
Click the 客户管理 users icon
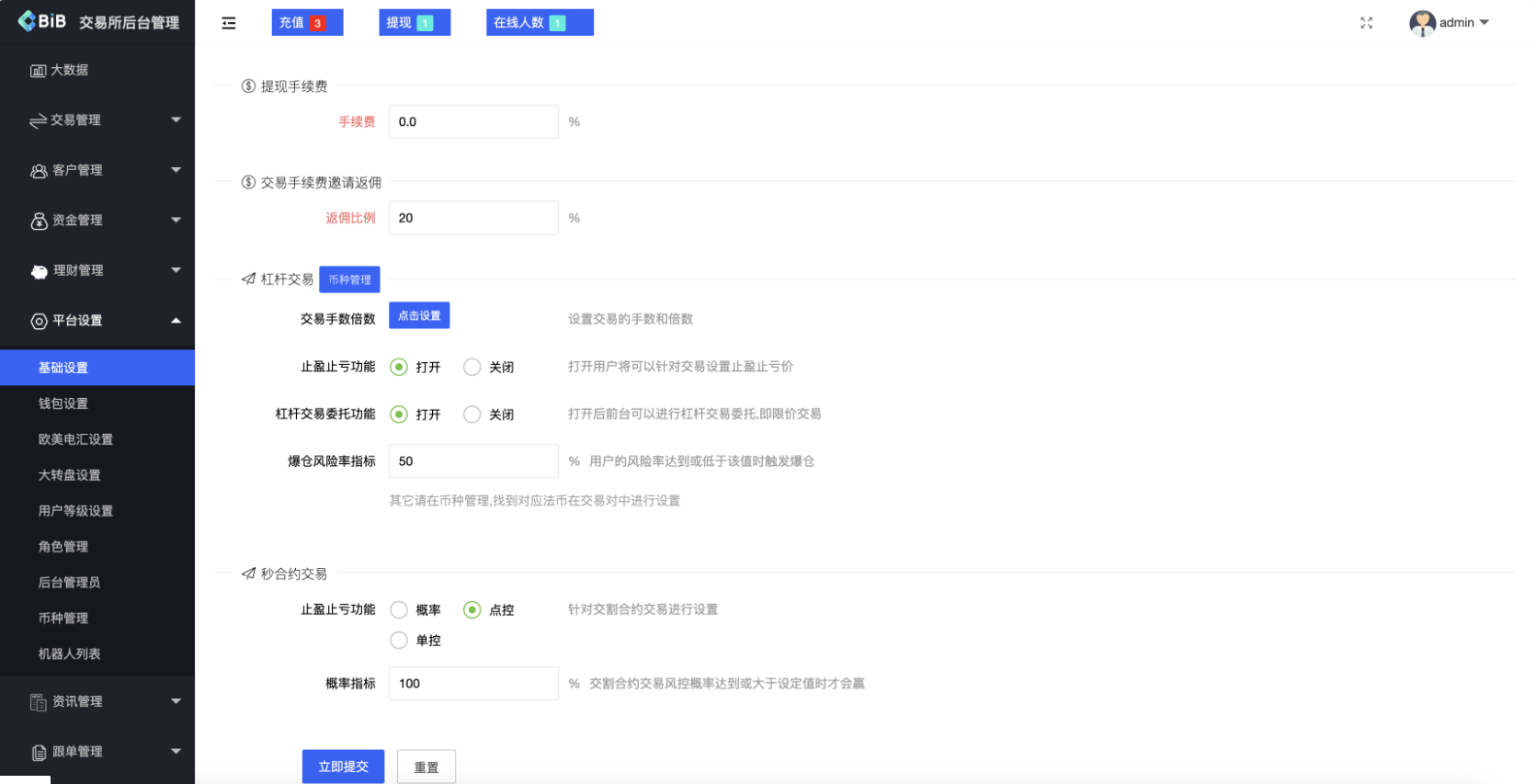pyautogui.click(x=39, y=171)
